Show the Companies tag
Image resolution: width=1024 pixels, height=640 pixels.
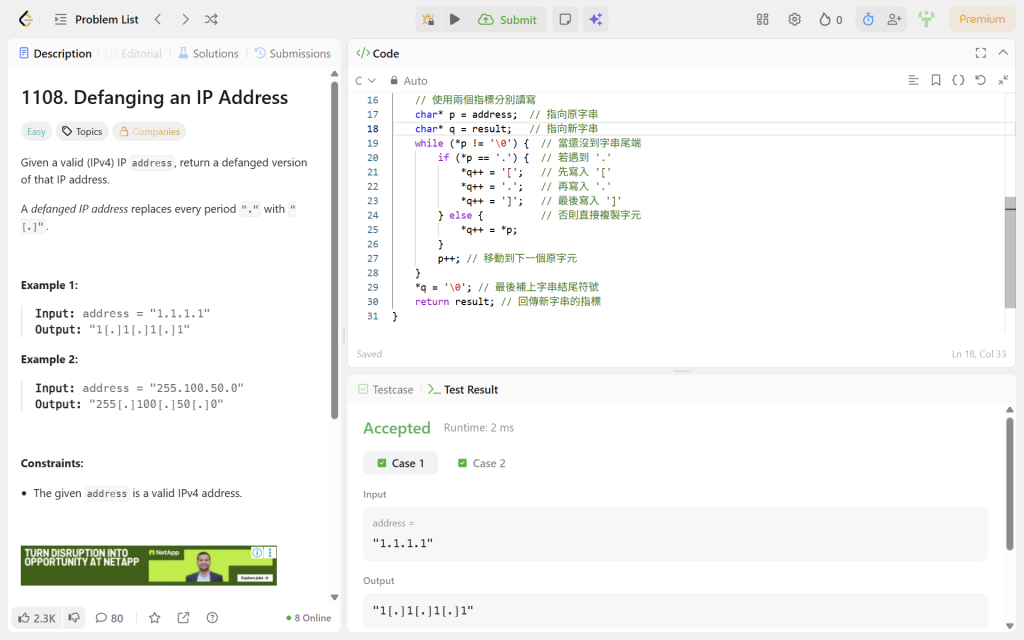149,131
